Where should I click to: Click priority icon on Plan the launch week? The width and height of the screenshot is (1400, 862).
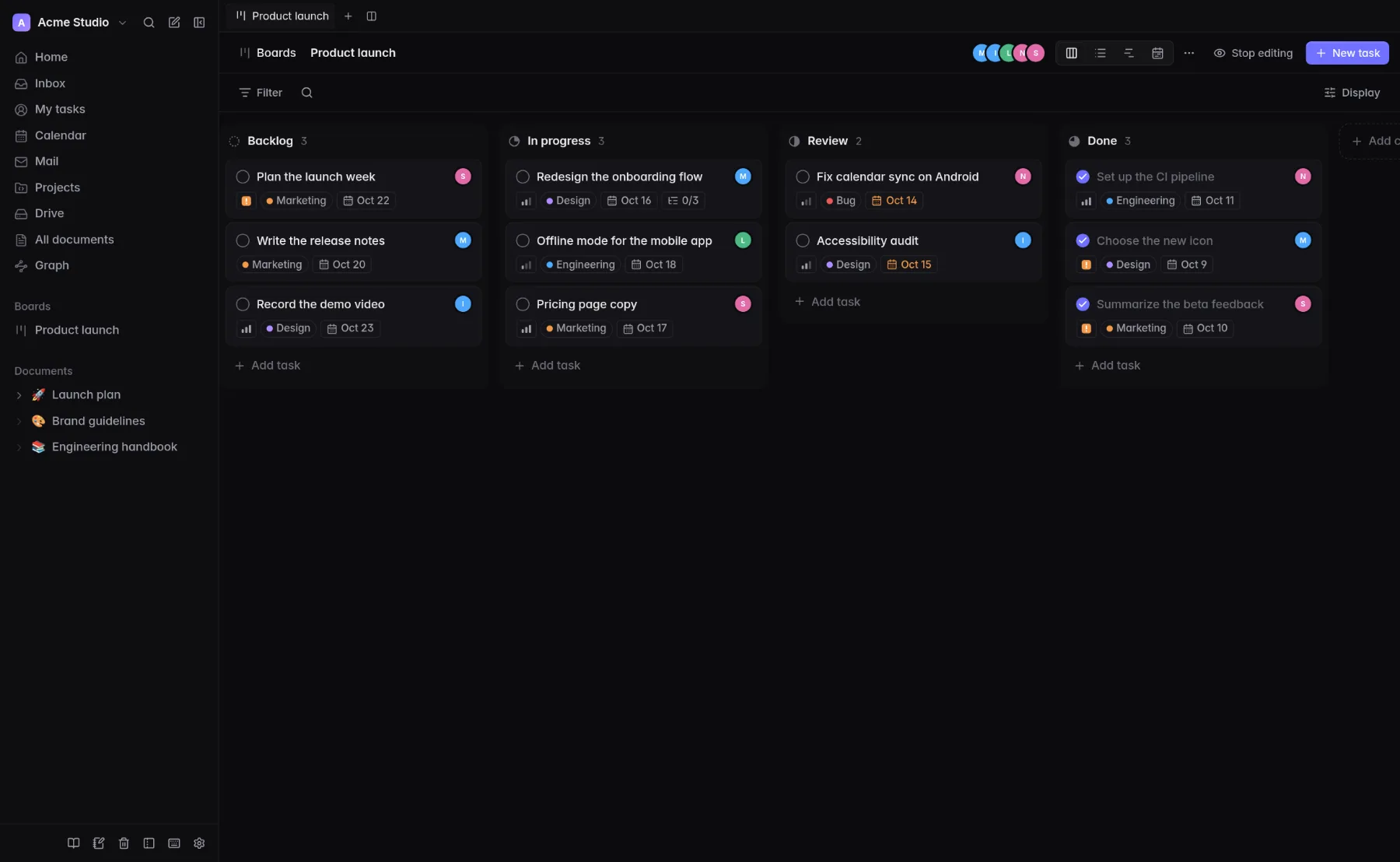[246, 201]
